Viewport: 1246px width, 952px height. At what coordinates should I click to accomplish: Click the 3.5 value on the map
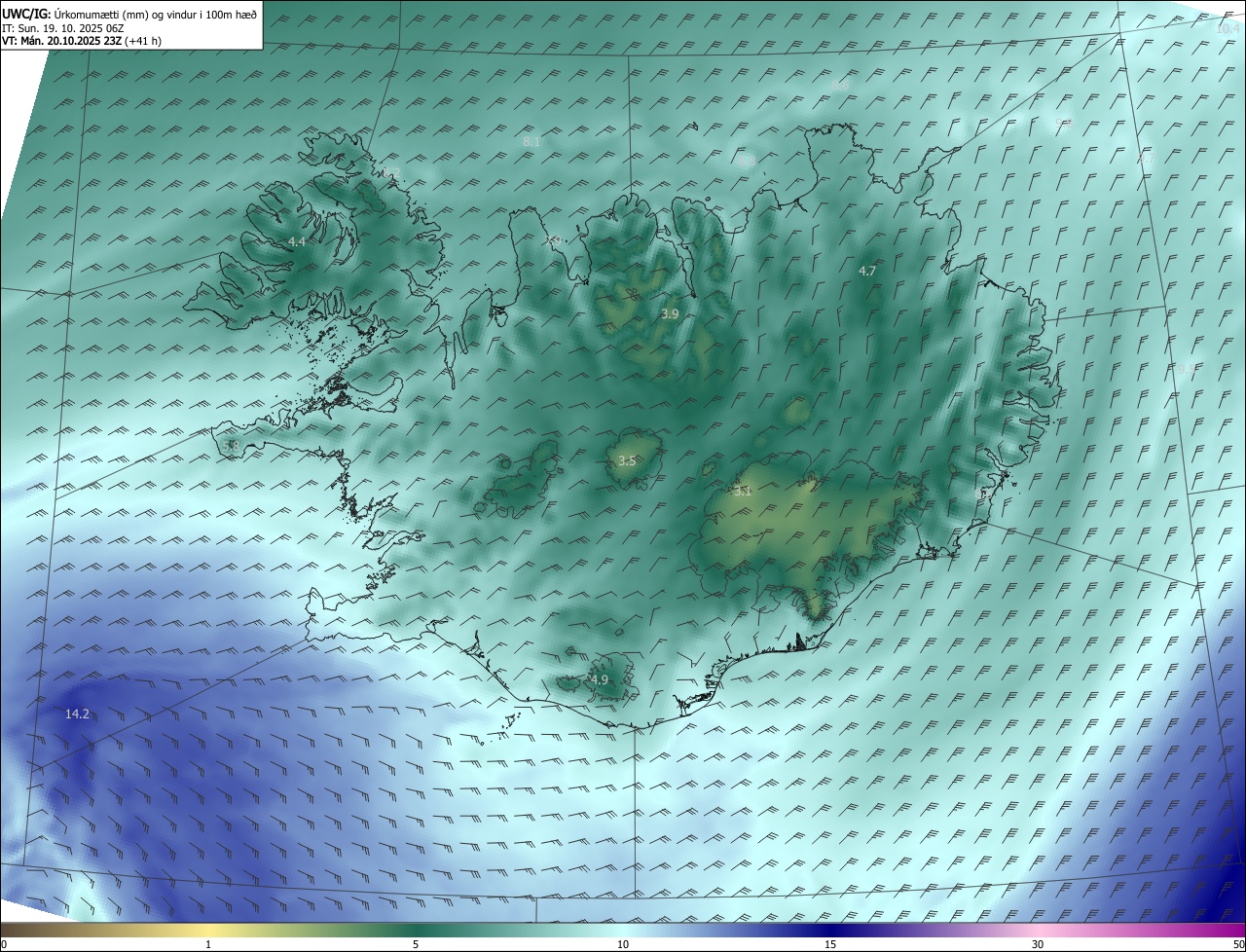click(x=627, y=461)
